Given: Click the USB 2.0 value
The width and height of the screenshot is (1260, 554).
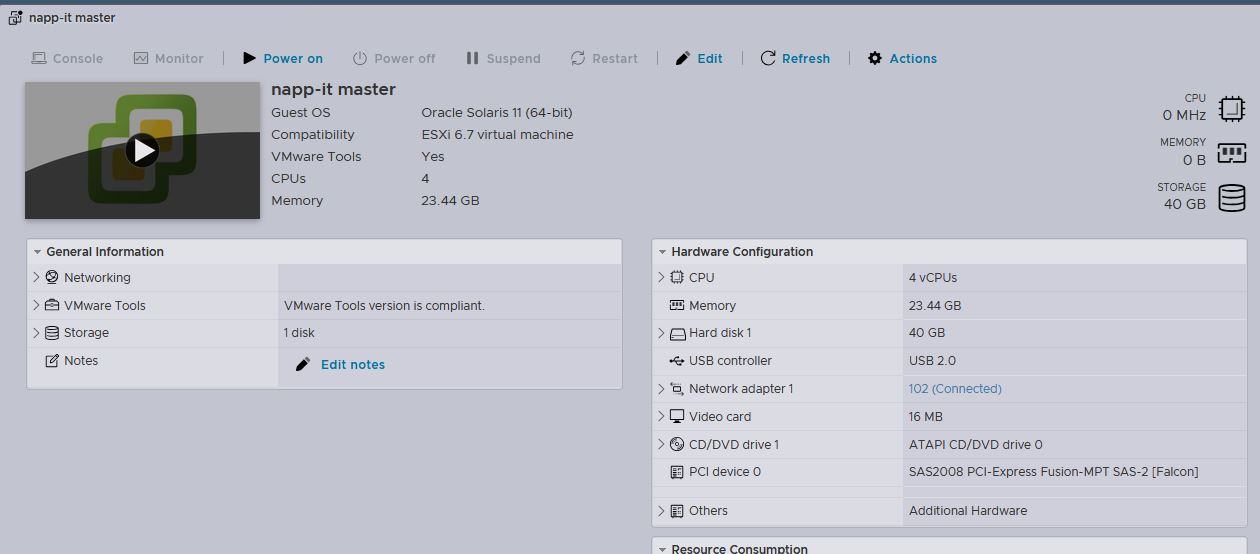Looking at the screenshot, I should click(x=931, y=361).
